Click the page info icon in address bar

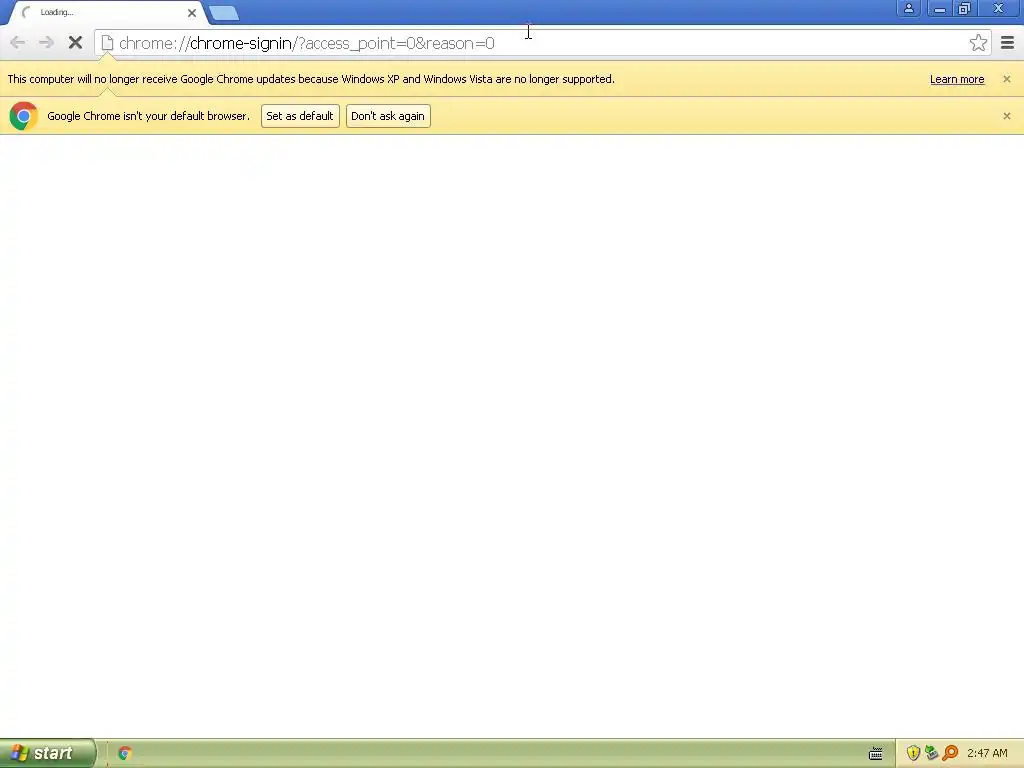point(107,43)
